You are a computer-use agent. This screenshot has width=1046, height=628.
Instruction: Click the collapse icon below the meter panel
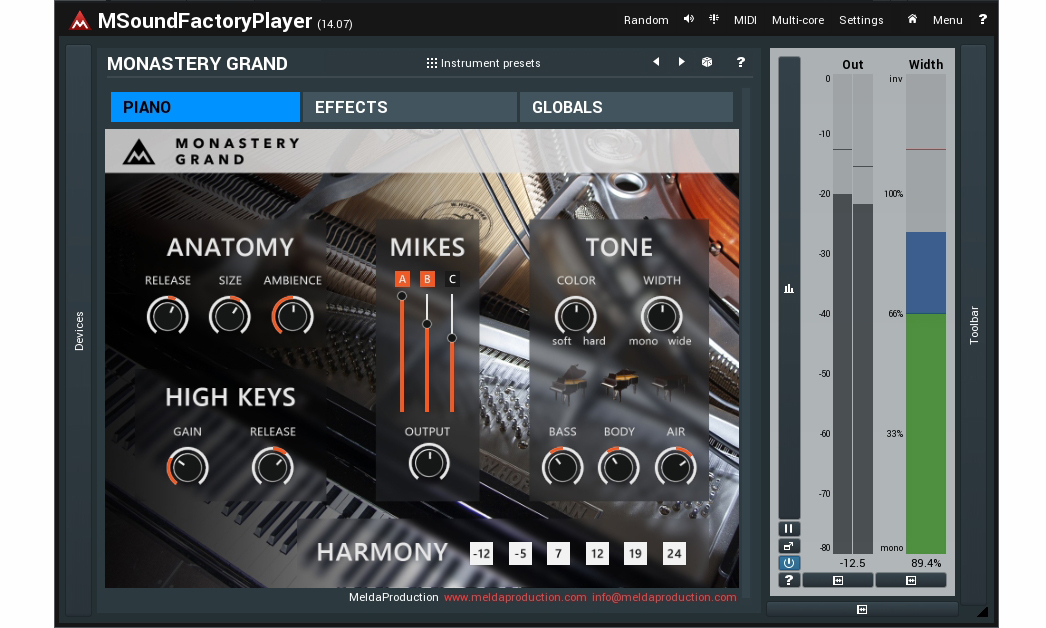(x=862, y=609)
